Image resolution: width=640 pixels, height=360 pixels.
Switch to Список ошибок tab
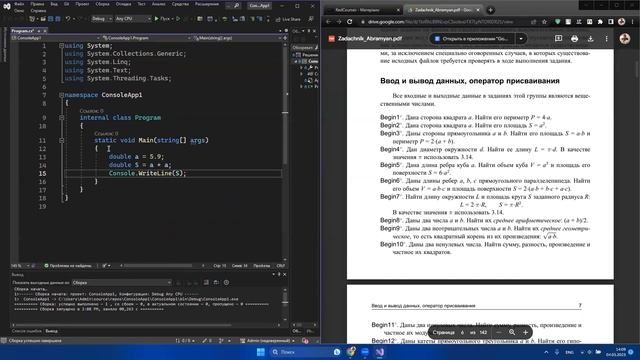(x=27, y=331)
